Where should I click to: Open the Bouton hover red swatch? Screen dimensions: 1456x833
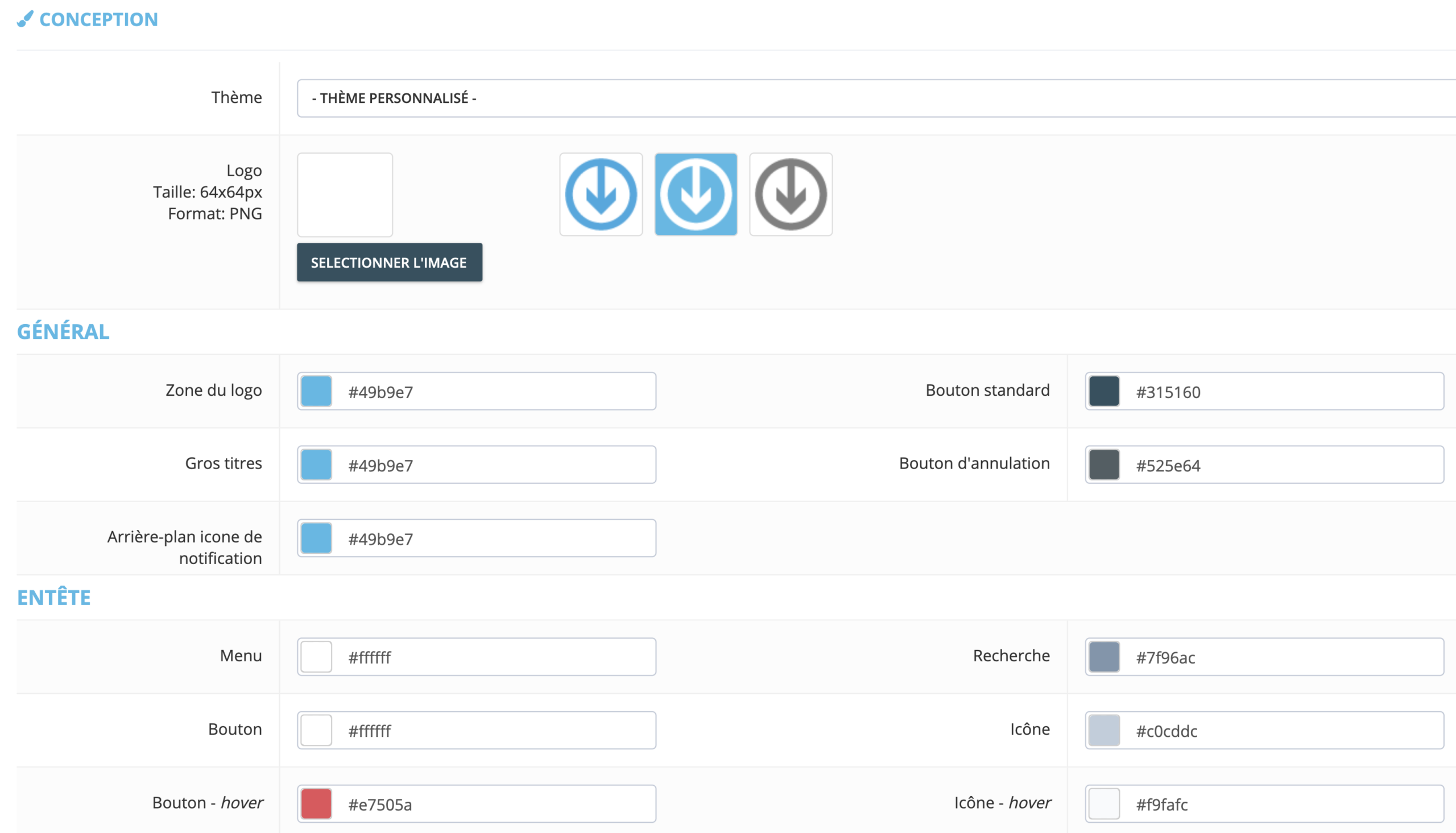[316, 804]
